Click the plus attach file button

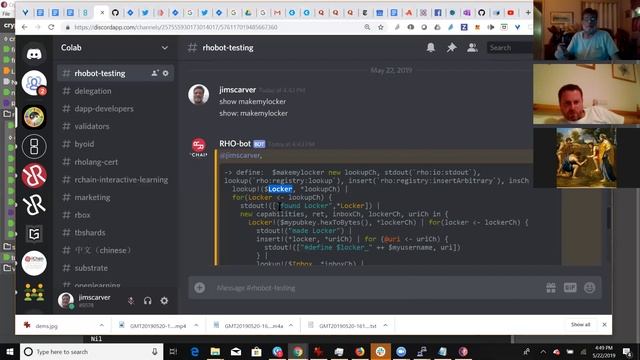200,288
